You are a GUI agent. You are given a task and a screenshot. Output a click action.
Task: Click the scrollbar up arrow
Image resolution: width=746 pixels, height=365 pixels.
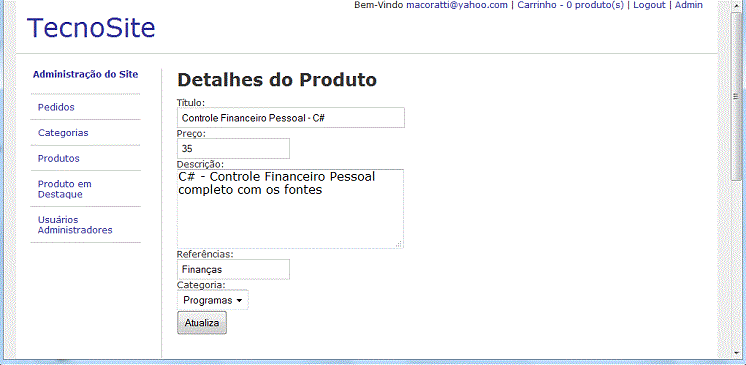[736, 4]
